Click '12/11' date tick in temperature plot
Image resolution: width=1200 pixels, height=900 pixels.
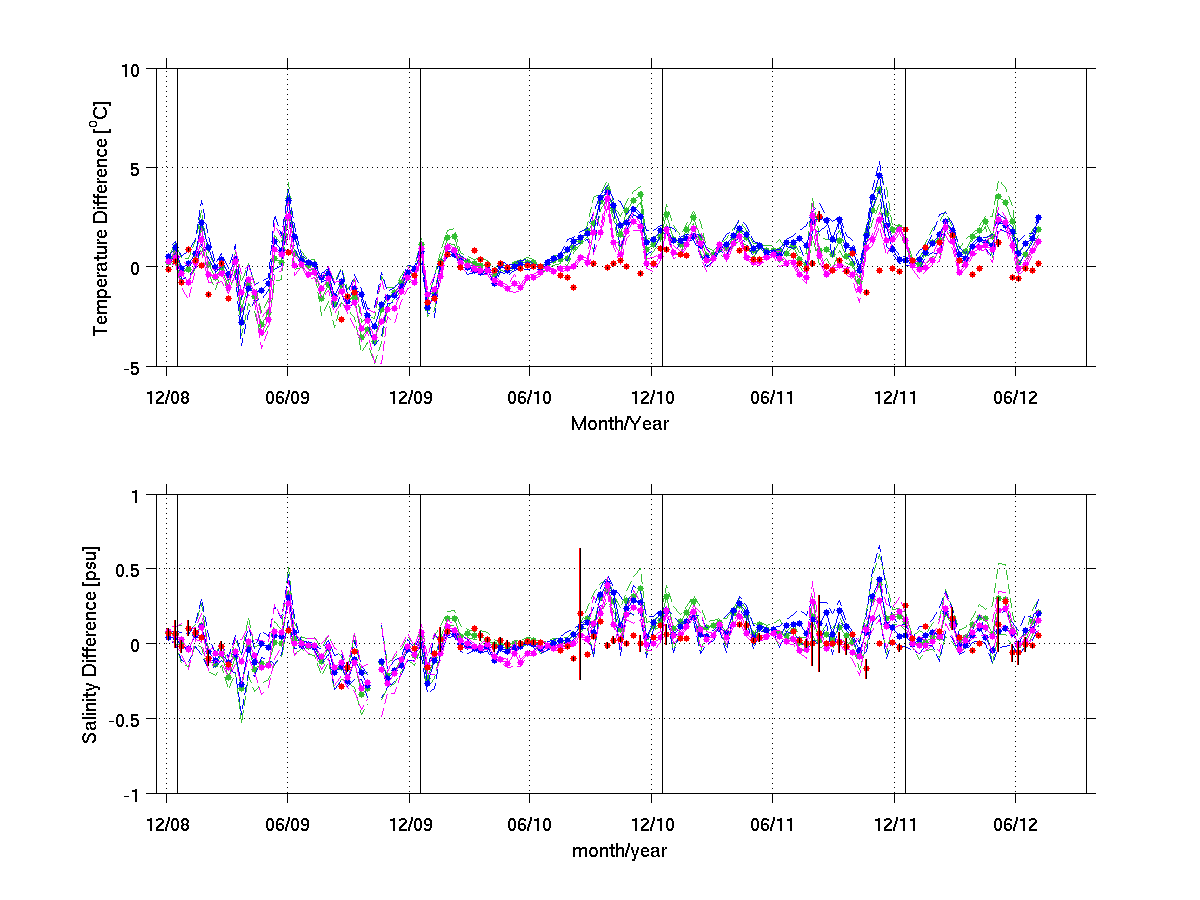coord(895,397)
